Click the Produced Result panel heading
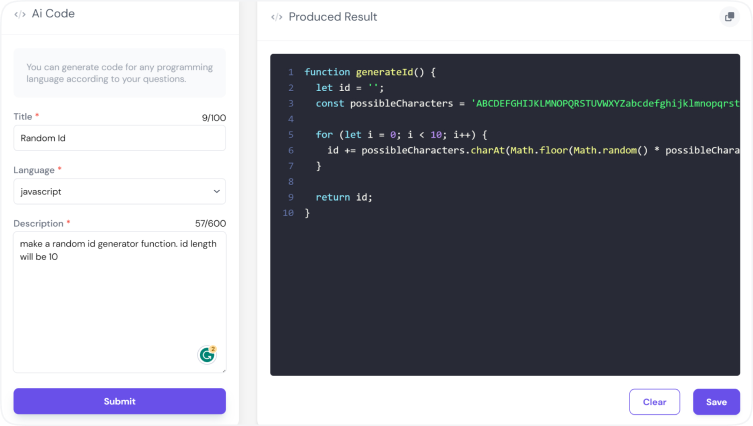This screenshot has height=426, width=753. click(x=333, y=17)
